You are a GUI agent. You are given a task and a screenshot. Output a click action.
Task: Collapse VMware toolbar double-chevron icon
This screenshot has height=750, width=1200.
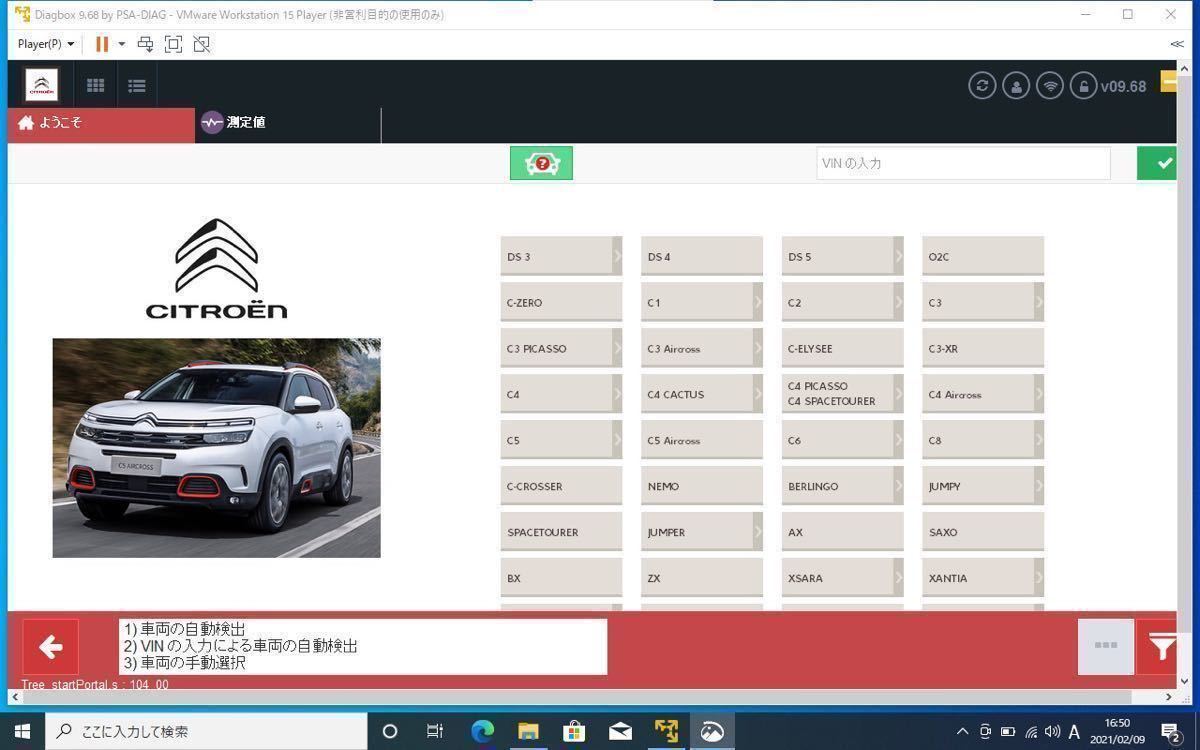click(1177, 44)
